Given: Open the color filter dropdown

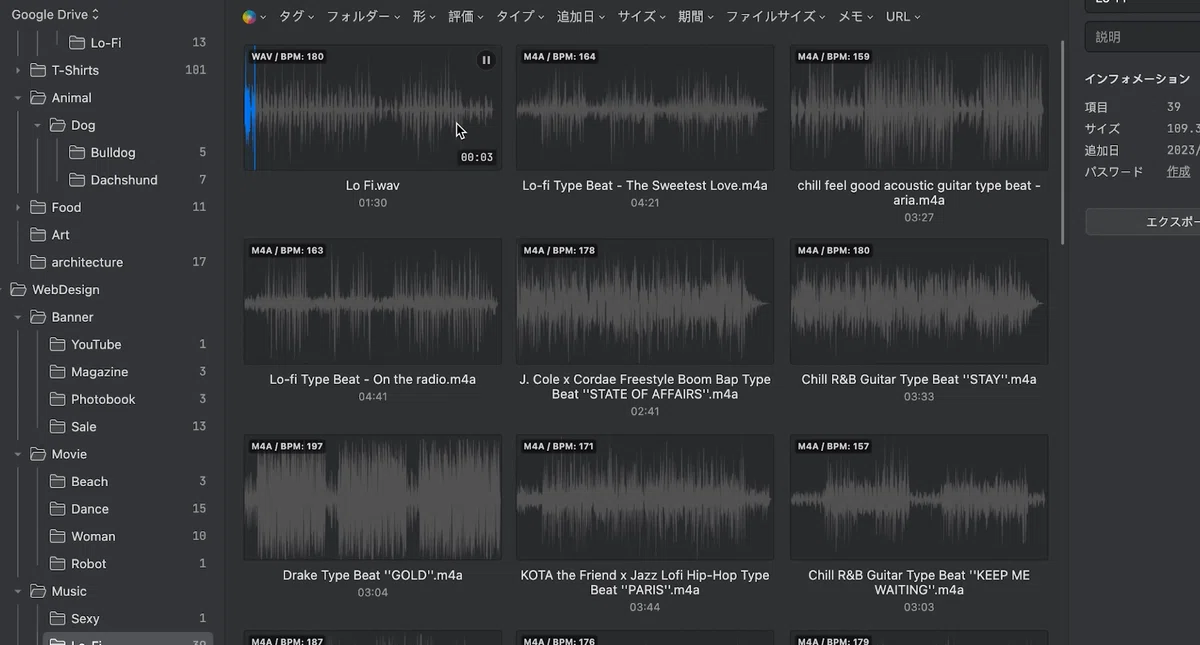Looking at the screenshot, I should click(253, 17).
